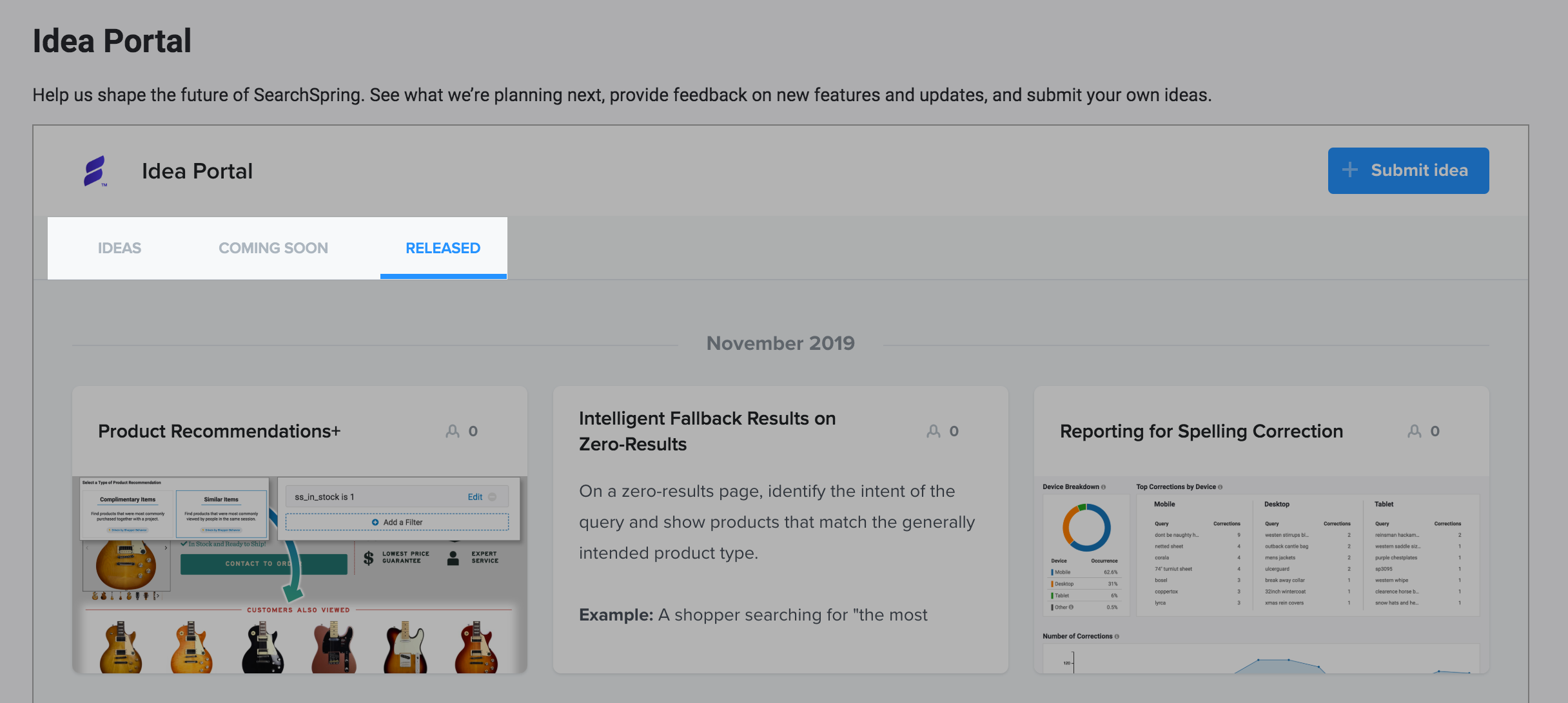
Task: Click the plus icon on Submit idea
Action: [1349, 170]
